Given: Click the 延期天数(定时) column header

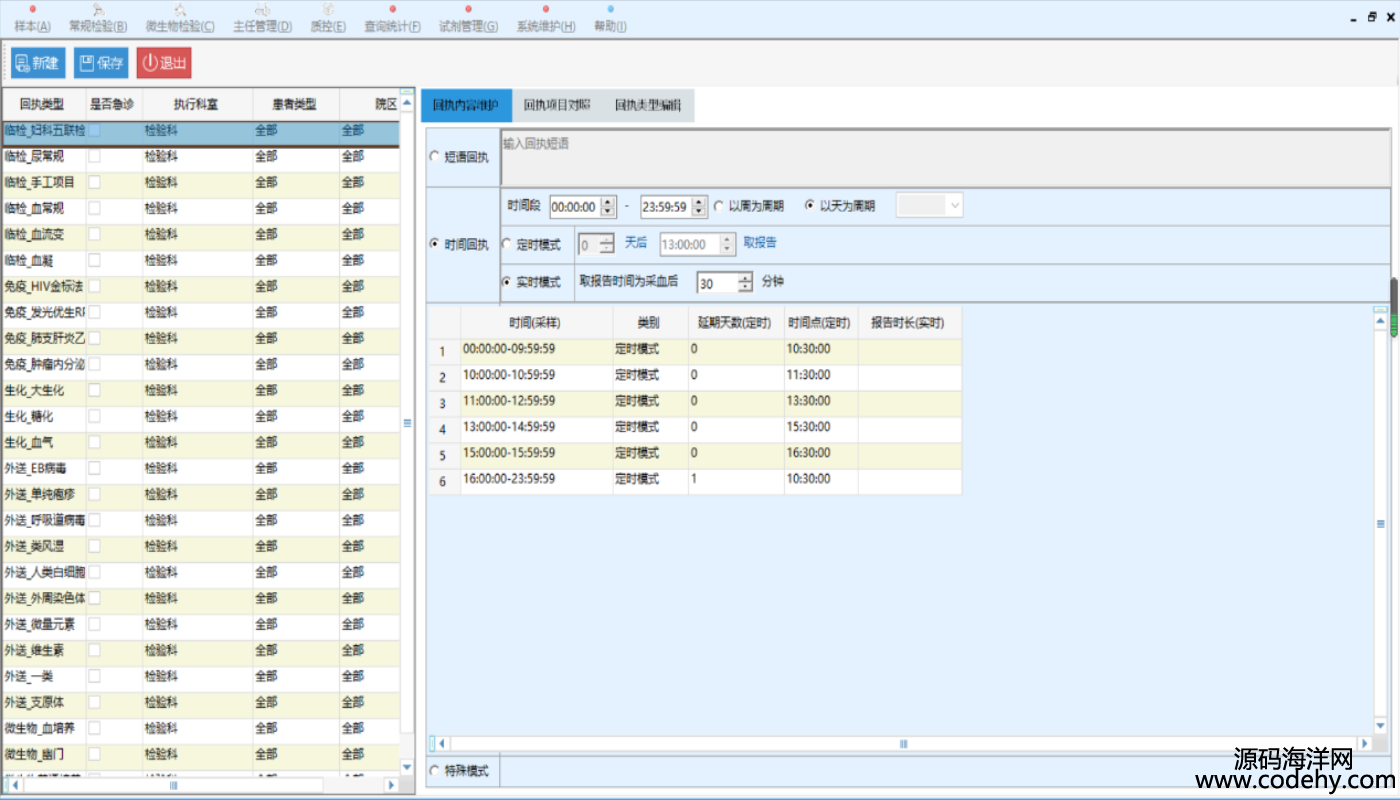Looking at the screenshot, I should (735, 323).
